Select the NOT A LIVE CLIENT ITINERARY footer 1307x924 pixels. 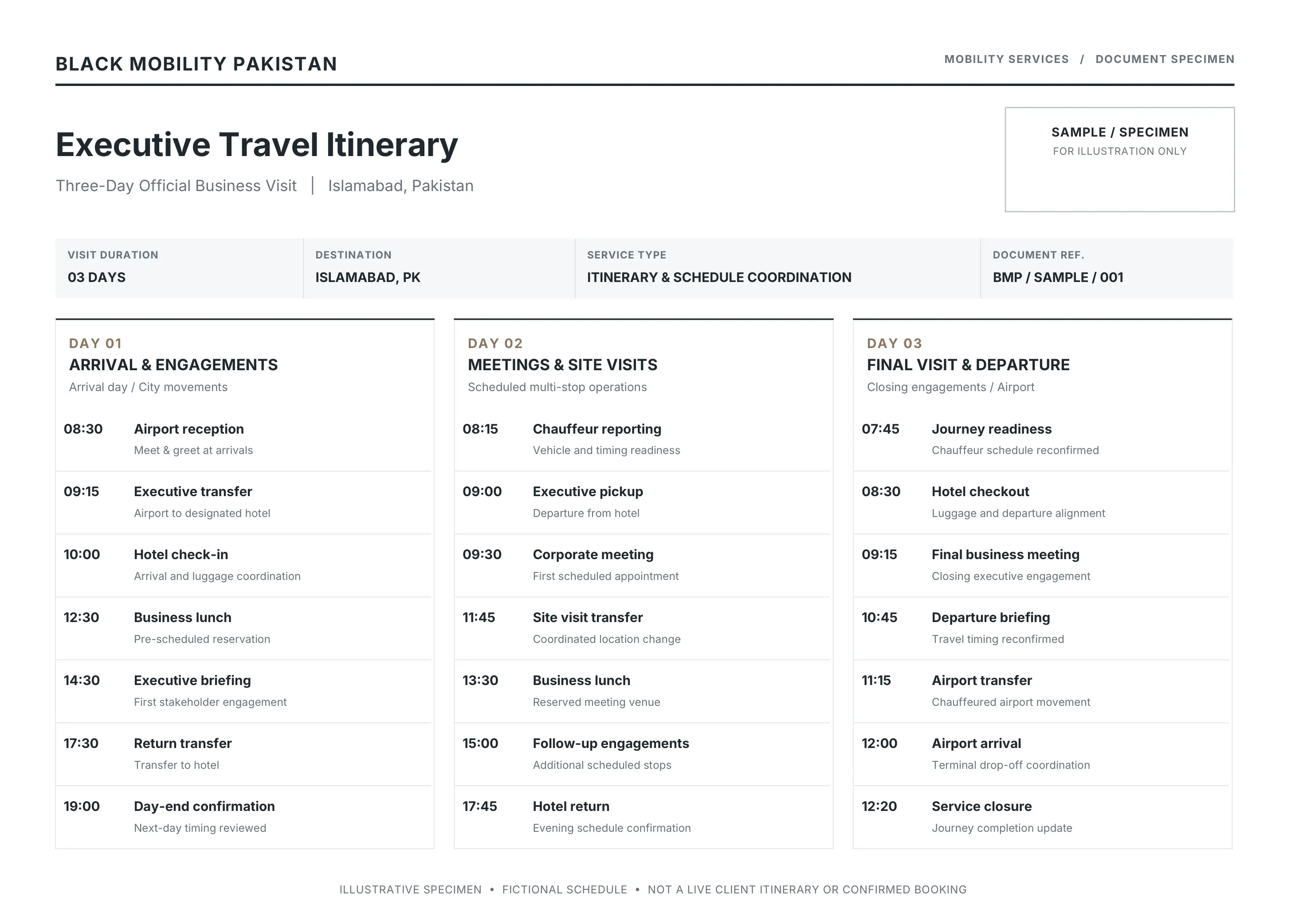[807, 889]
